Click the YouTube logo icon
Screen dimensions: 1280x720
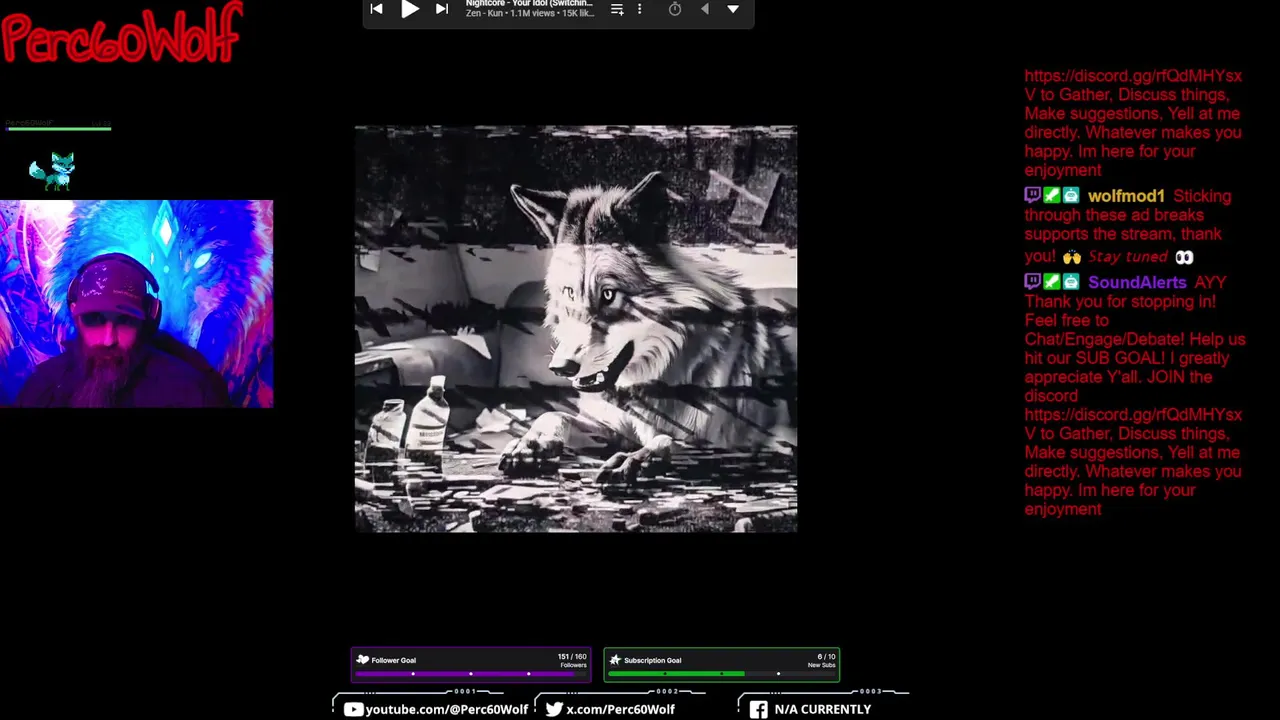(x=353, y=709)
